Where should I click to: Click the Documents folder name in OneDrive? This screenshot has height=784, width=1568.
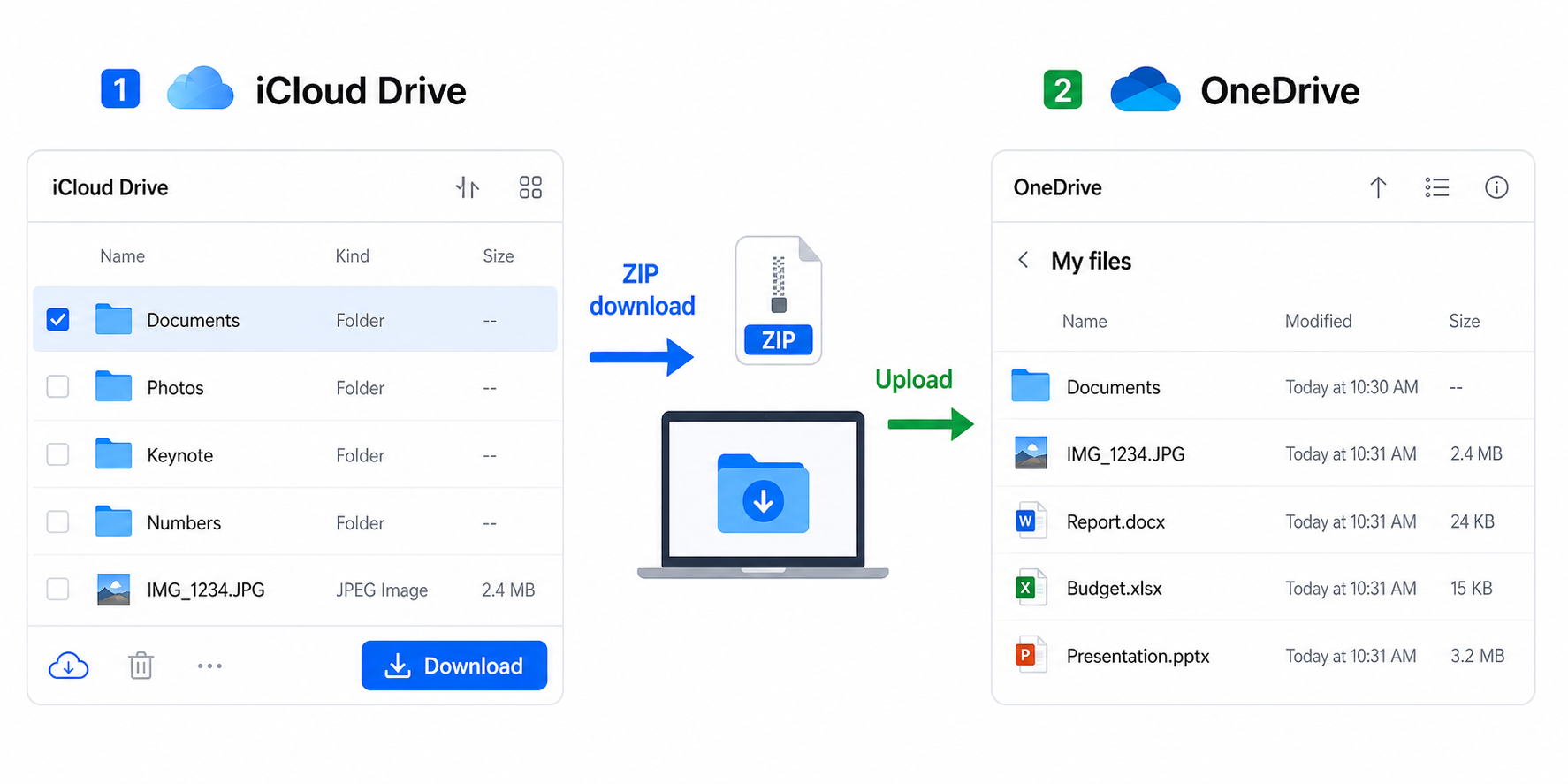[x=1113, y=388]
